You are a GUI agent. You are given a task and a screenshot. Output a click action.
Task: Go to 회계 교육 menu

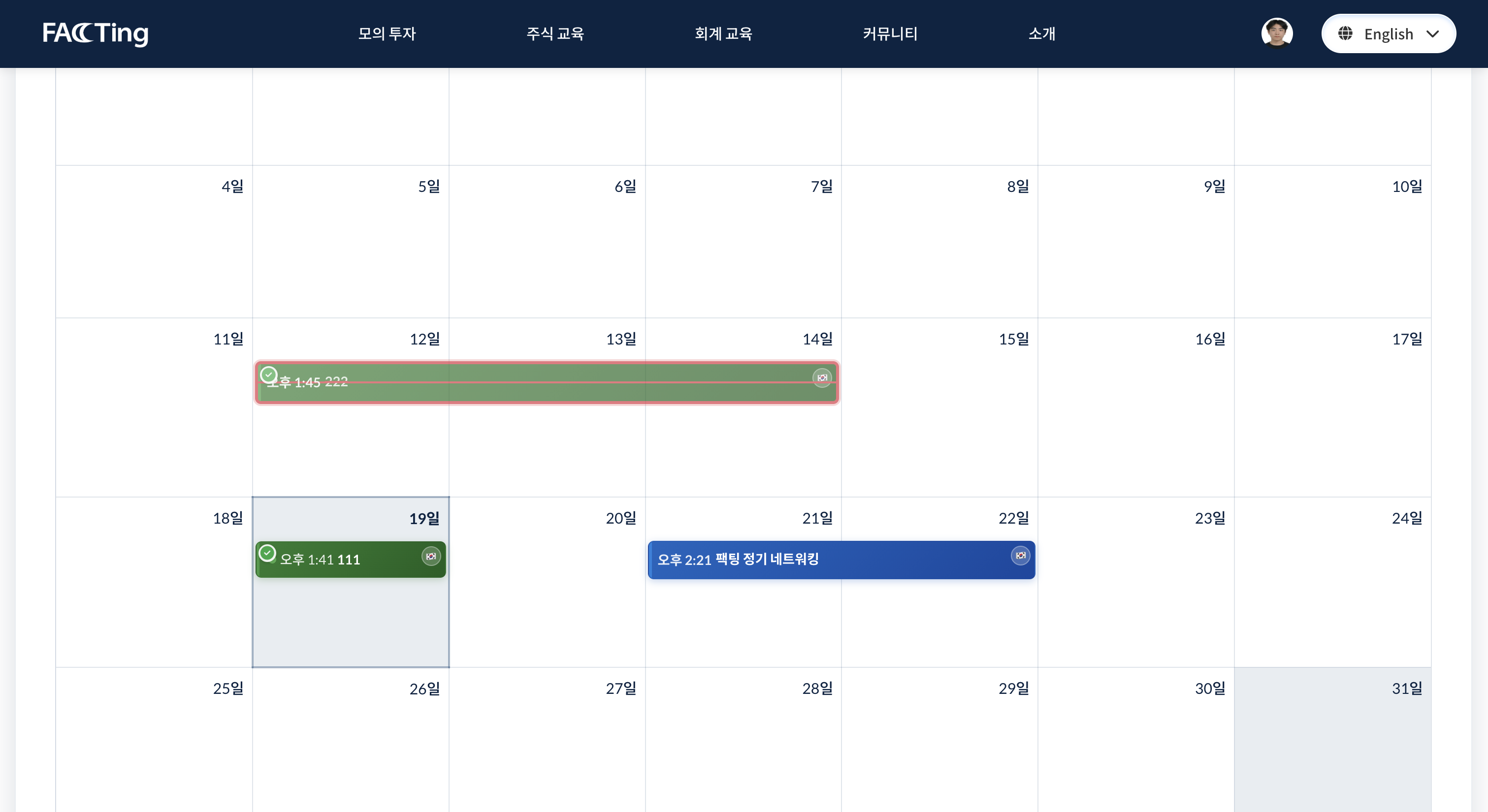pyautogui.click(x=723, y=33)
